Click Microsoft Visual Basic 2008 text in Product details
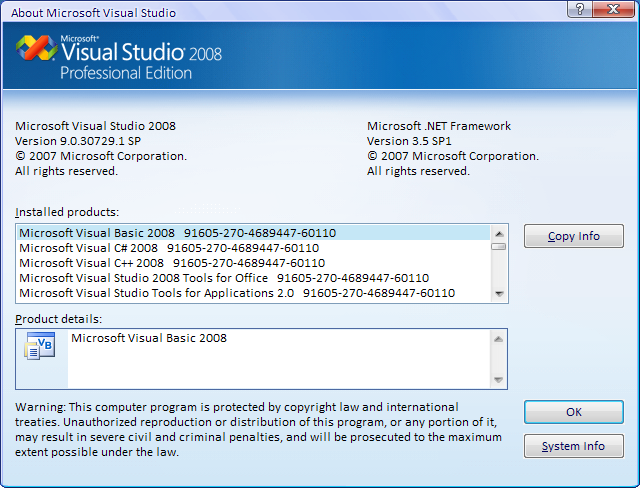Viewport: 640px width, 488px height. [149, 338]
